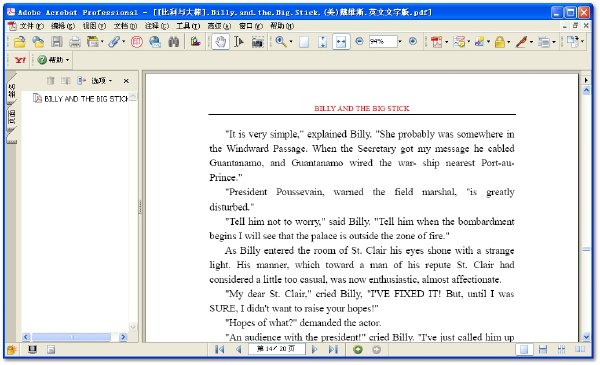Open the 窗口 (Window) menu
Viewport: 600px width, 365px height.
(x=250, y=26)
